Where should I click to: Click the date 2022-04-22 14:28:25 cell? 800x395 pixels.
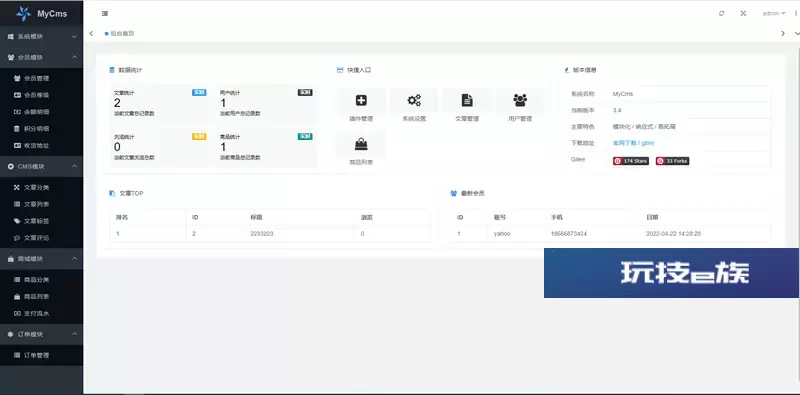[x=673, y=234]
